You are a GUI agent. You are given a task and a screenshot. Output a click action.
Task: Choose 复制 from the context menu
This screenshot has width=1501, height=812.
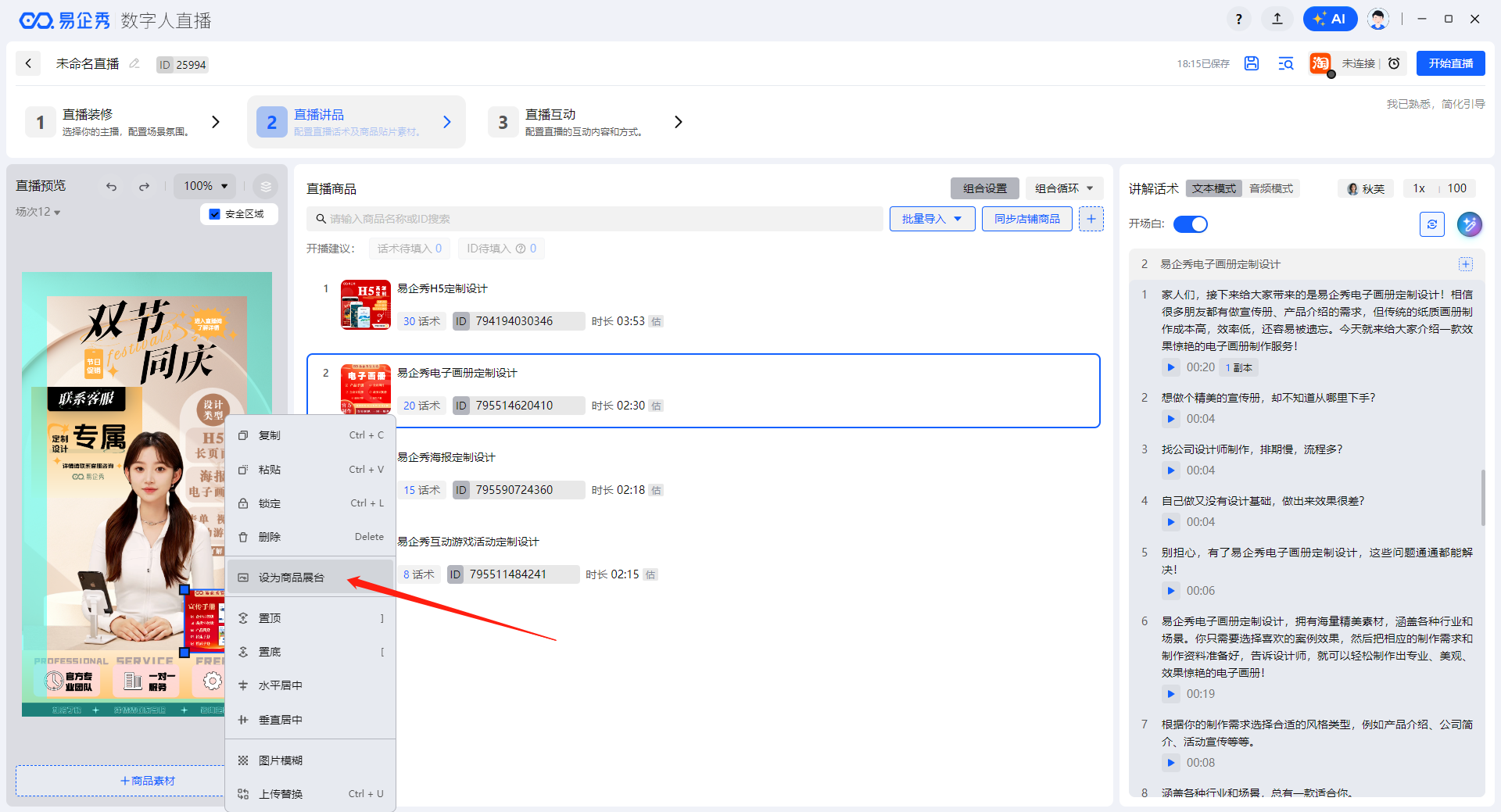(311, 435)
